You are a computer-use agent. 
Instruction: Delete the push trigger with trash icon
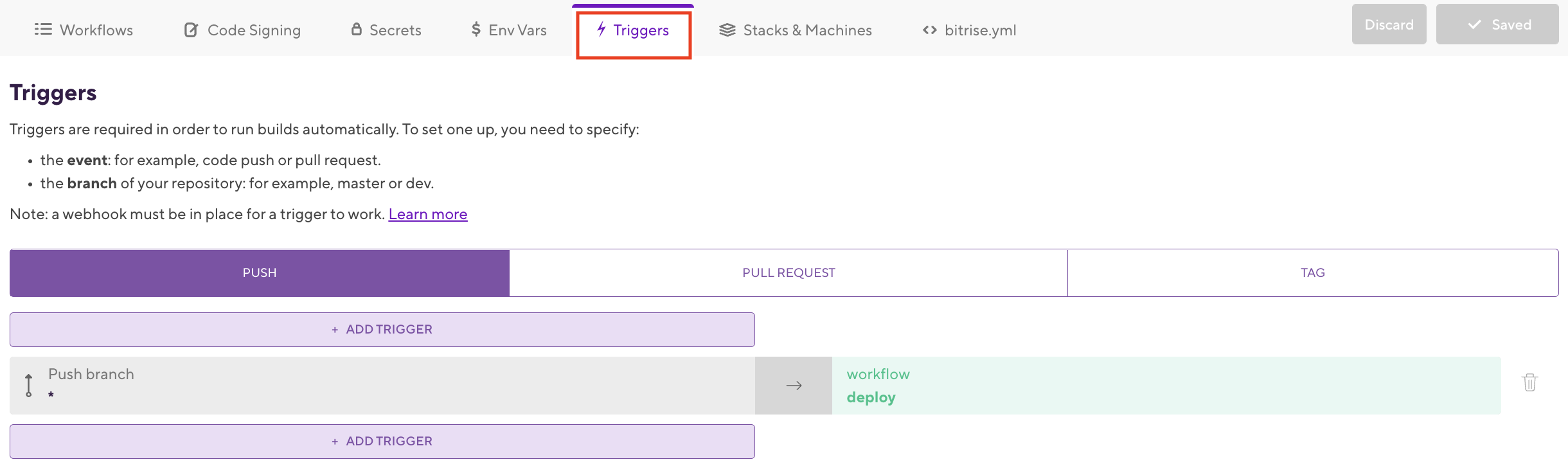coord(1529,382)
